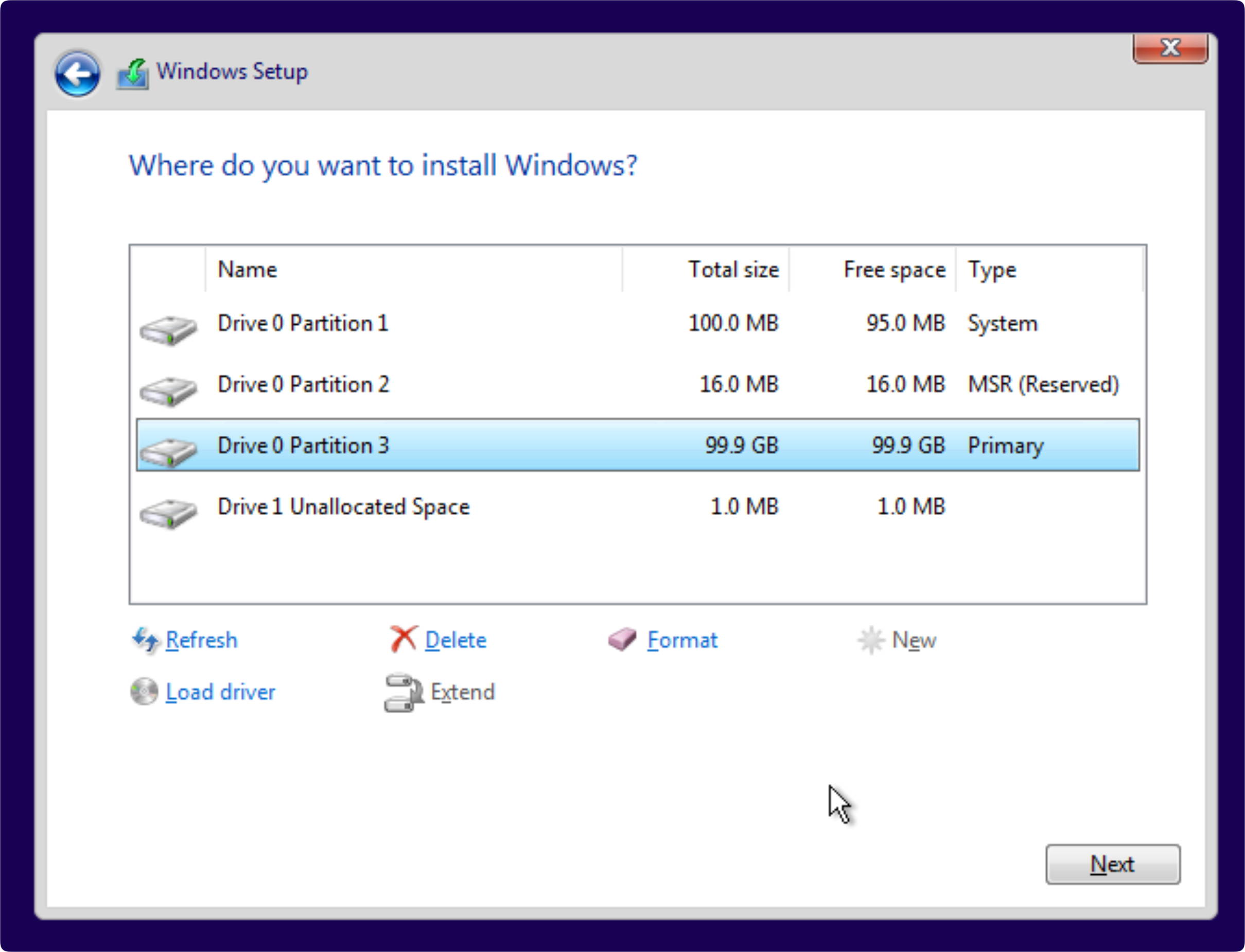The image size is (1245, 952).
Task: Choose the Delete link
Action: tap(455, 640)
